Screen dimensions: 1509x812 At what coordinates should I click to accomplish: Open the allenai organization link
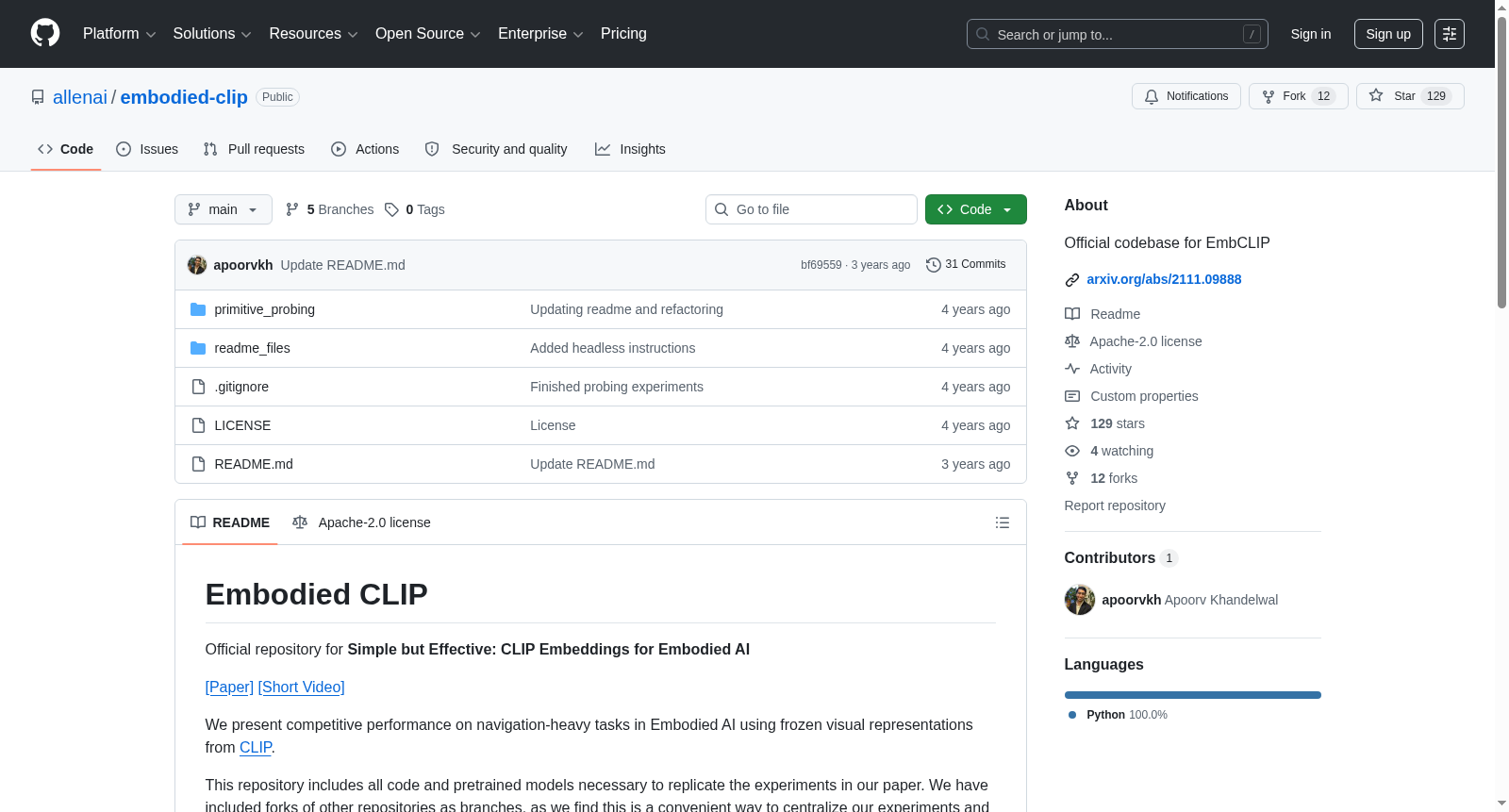click(x=80, y=97)
